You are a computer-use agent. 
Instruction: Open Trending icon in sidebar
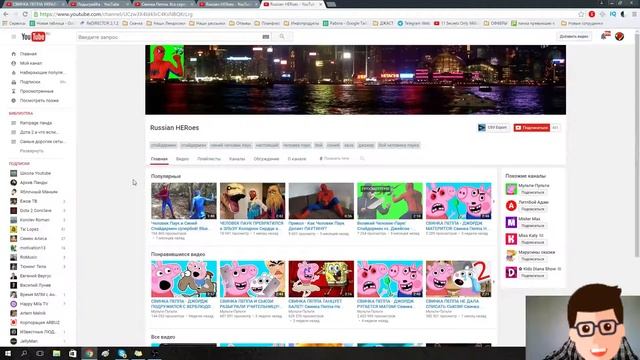coord(13,73)
